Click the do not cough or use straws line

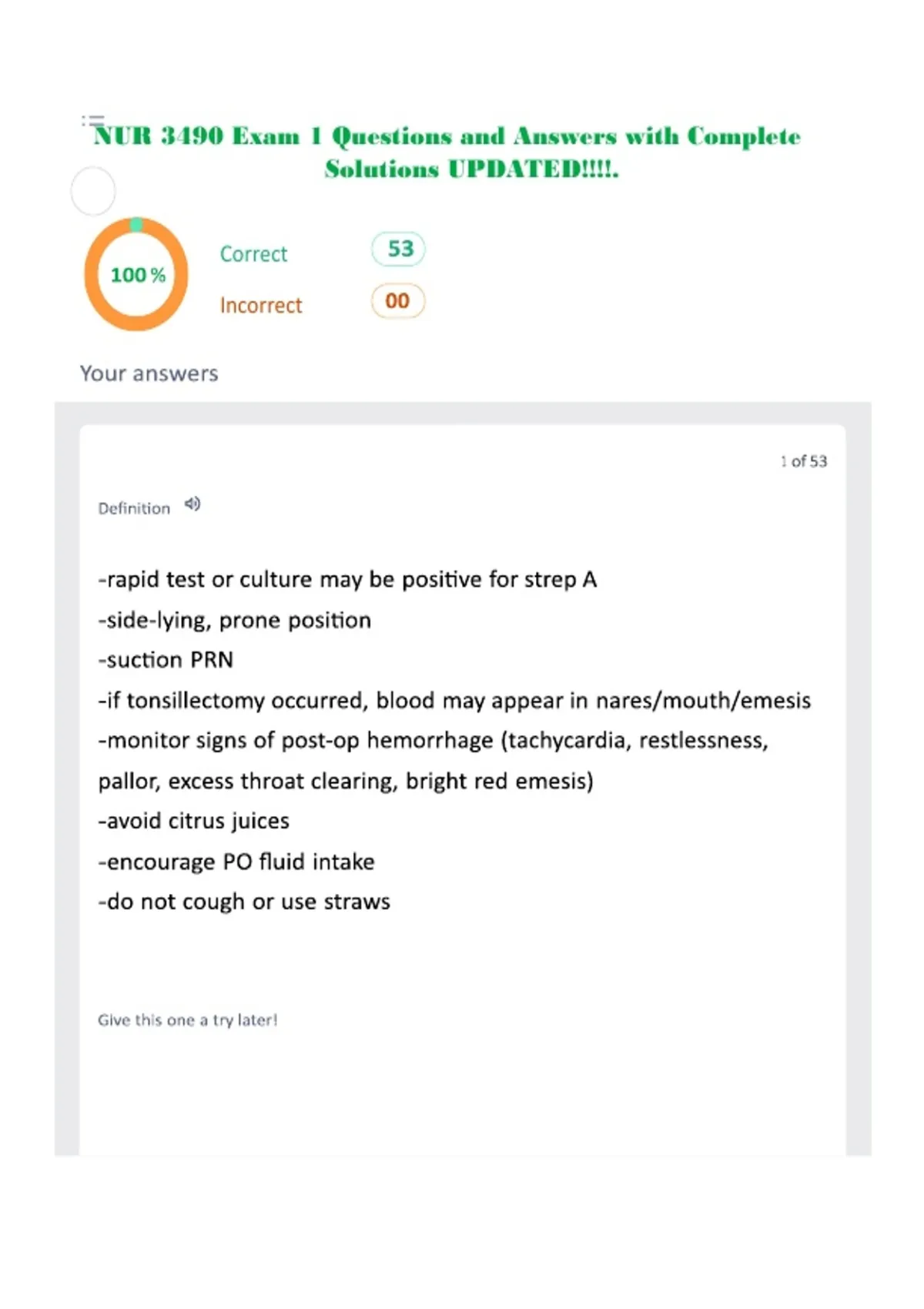coord(244,902)
